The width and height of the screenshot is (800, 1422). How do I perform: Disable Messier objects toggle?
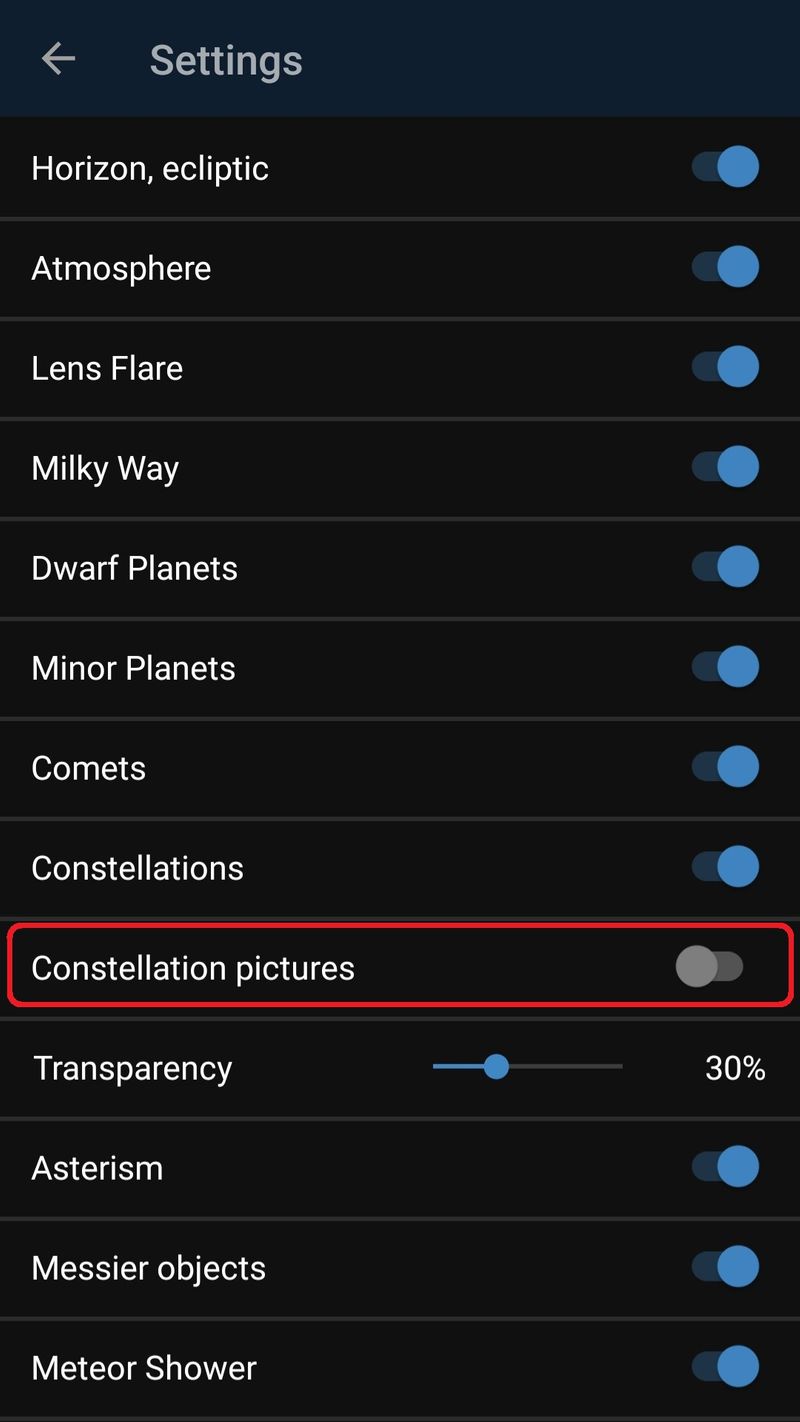(725, 1267)
